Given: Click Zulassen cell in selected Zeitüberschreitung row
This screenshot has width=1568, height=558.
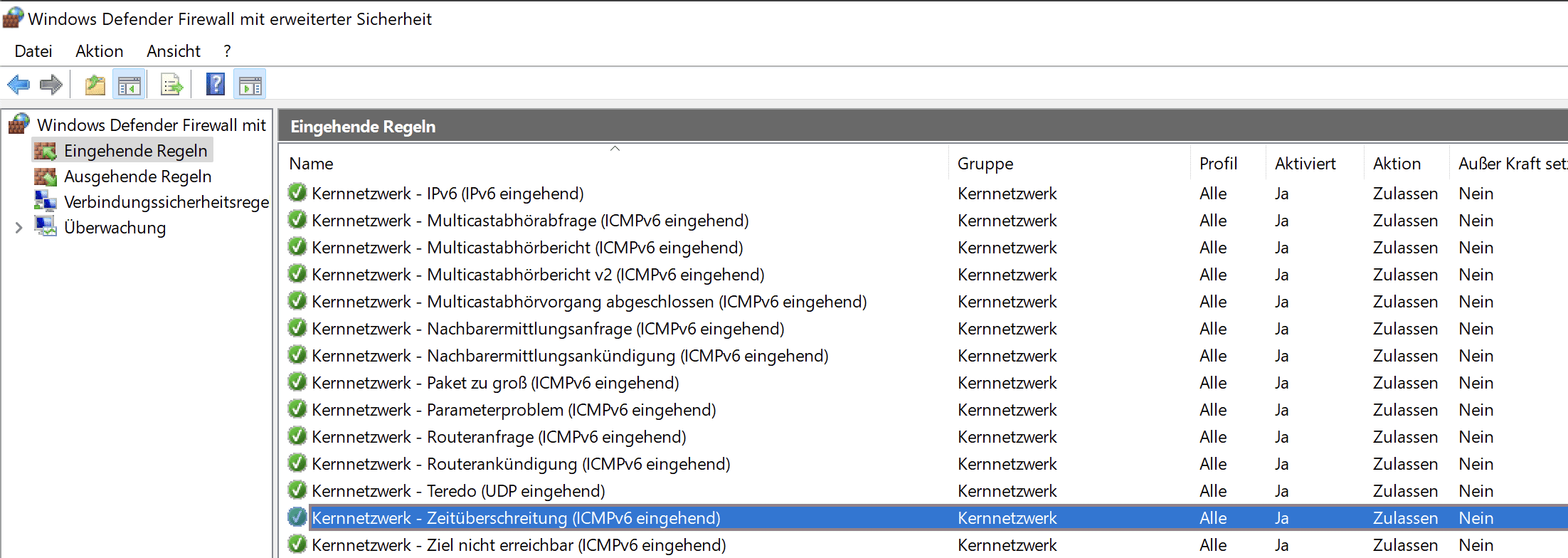Looking at the screenshot, I should pyautogui.click(x=1405, y=518).
